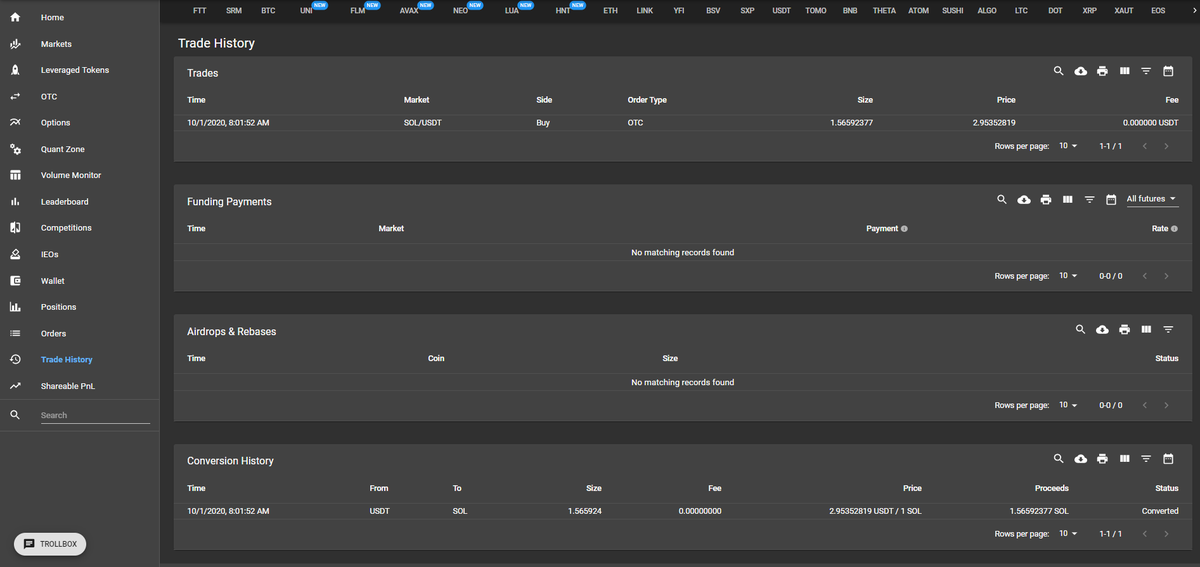Download Funding Payments as CSV
The width and height of the screenshot is (1200, 567).
1024,199
